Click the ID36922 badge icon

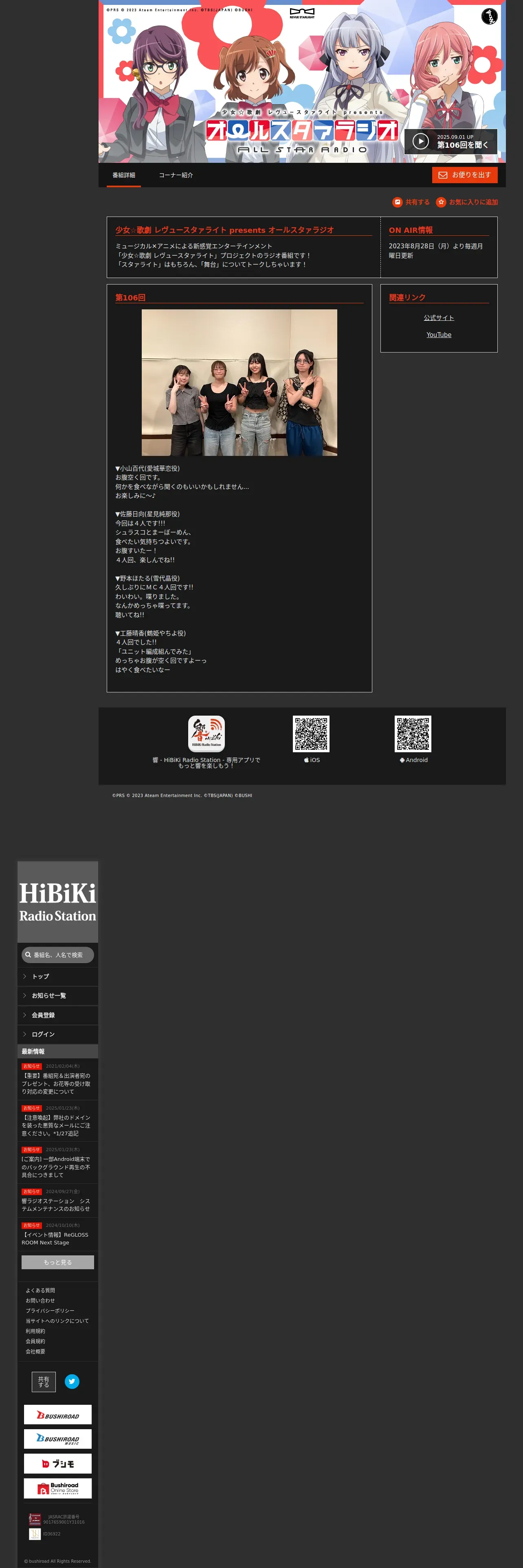tap(35, 1534)
